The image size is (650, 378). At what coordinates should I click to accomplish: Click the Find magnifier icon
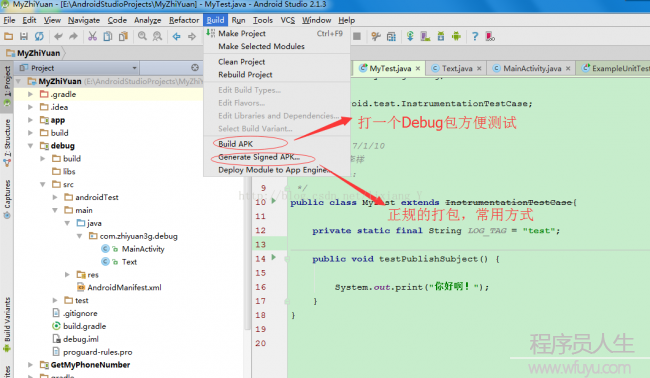(142, 36)
